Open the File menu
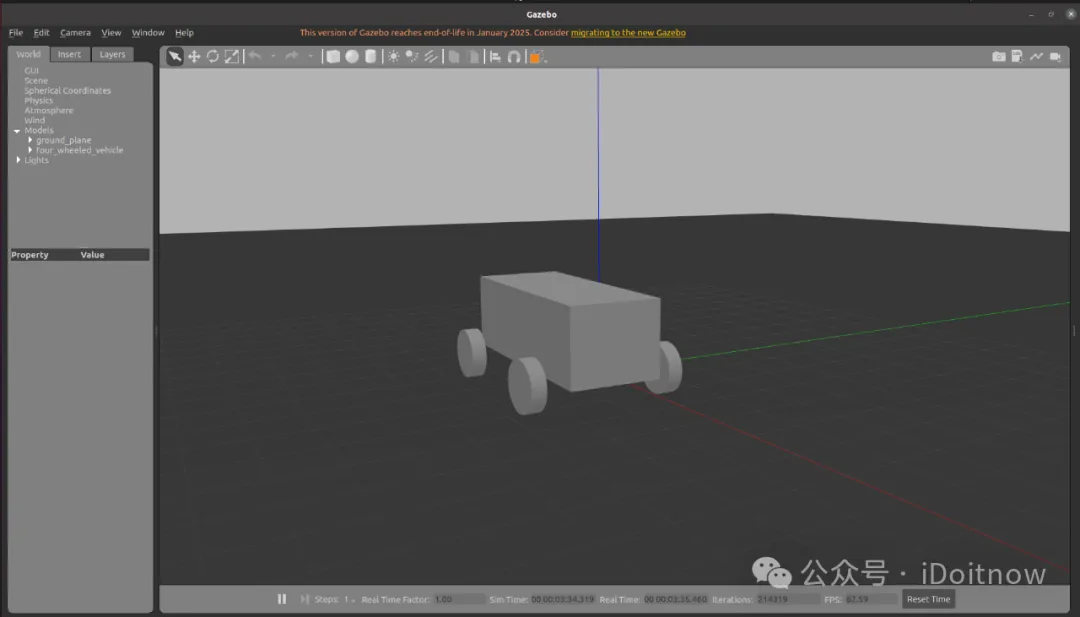The height and width of the screenshot is (617, 1080). [x=16, y=32]
